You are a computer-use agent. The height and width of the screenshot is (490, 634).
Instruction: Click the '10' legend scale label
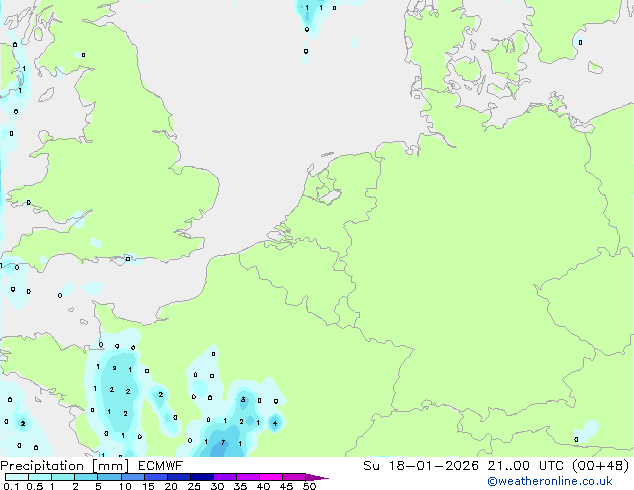125,486
